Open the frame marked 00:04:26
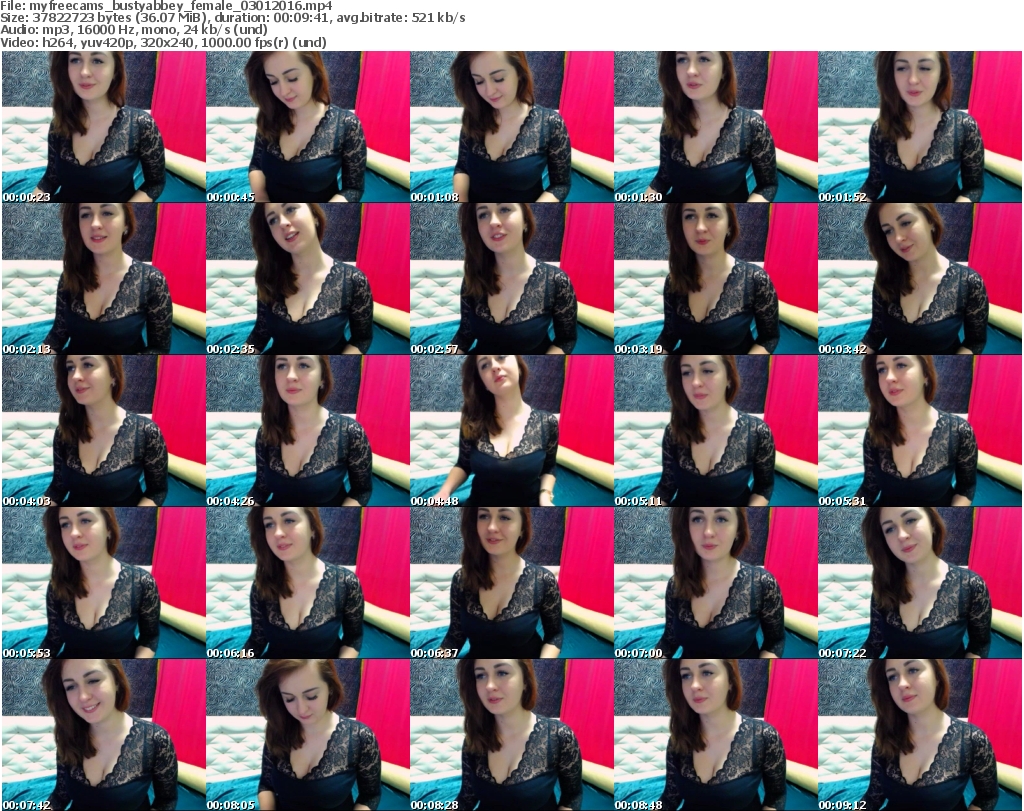The image size is (1024, 811). 308,431
